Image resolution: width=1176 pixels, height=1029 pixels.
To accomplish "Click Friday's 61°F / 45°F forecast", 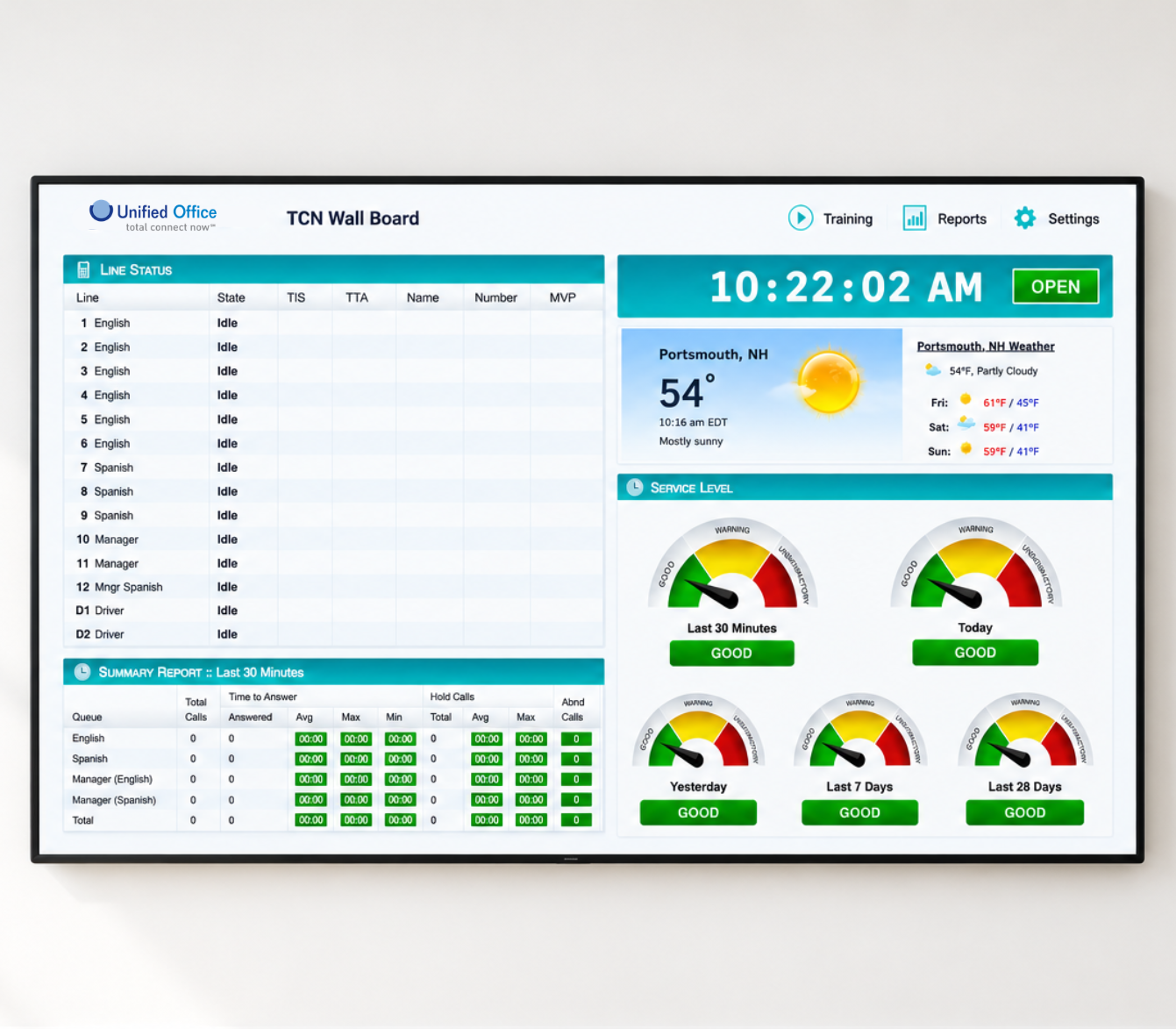I will pyautogui.click(x=1011, y=403).
